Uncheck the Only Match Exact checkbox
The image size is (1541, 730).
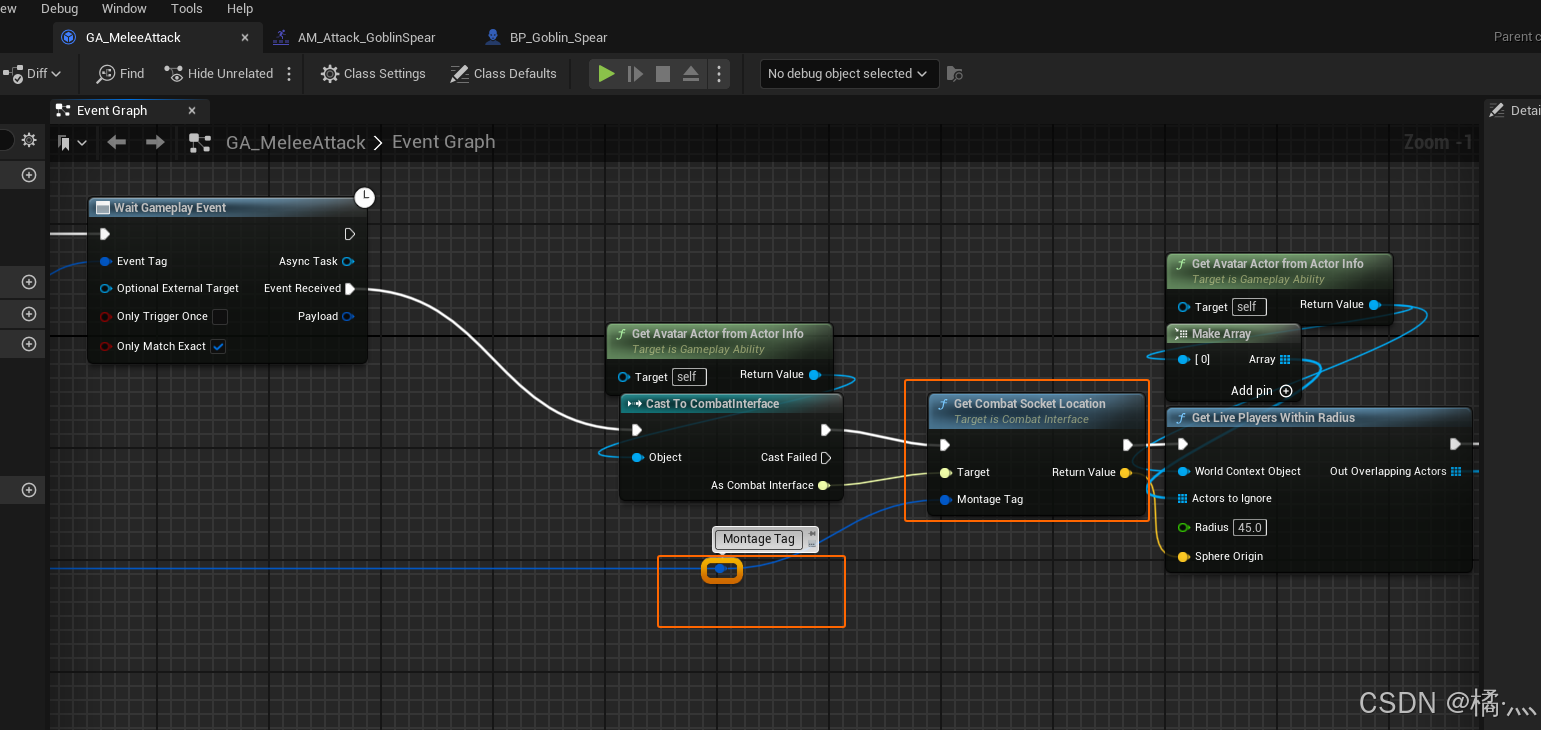coord(218,347)
